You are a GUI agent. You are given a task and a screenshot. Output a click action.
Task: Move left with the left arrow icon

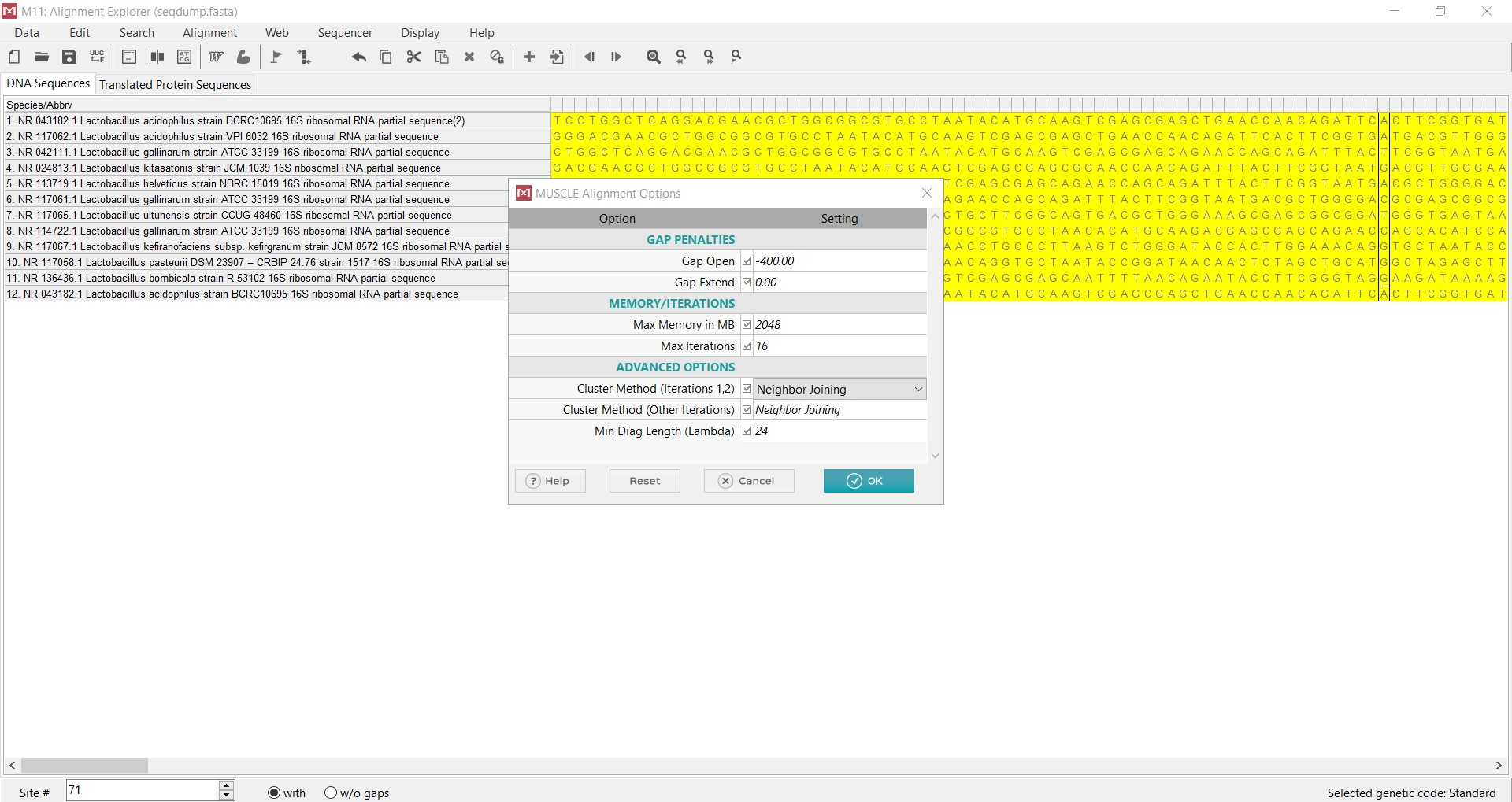(x=589, y=57)
